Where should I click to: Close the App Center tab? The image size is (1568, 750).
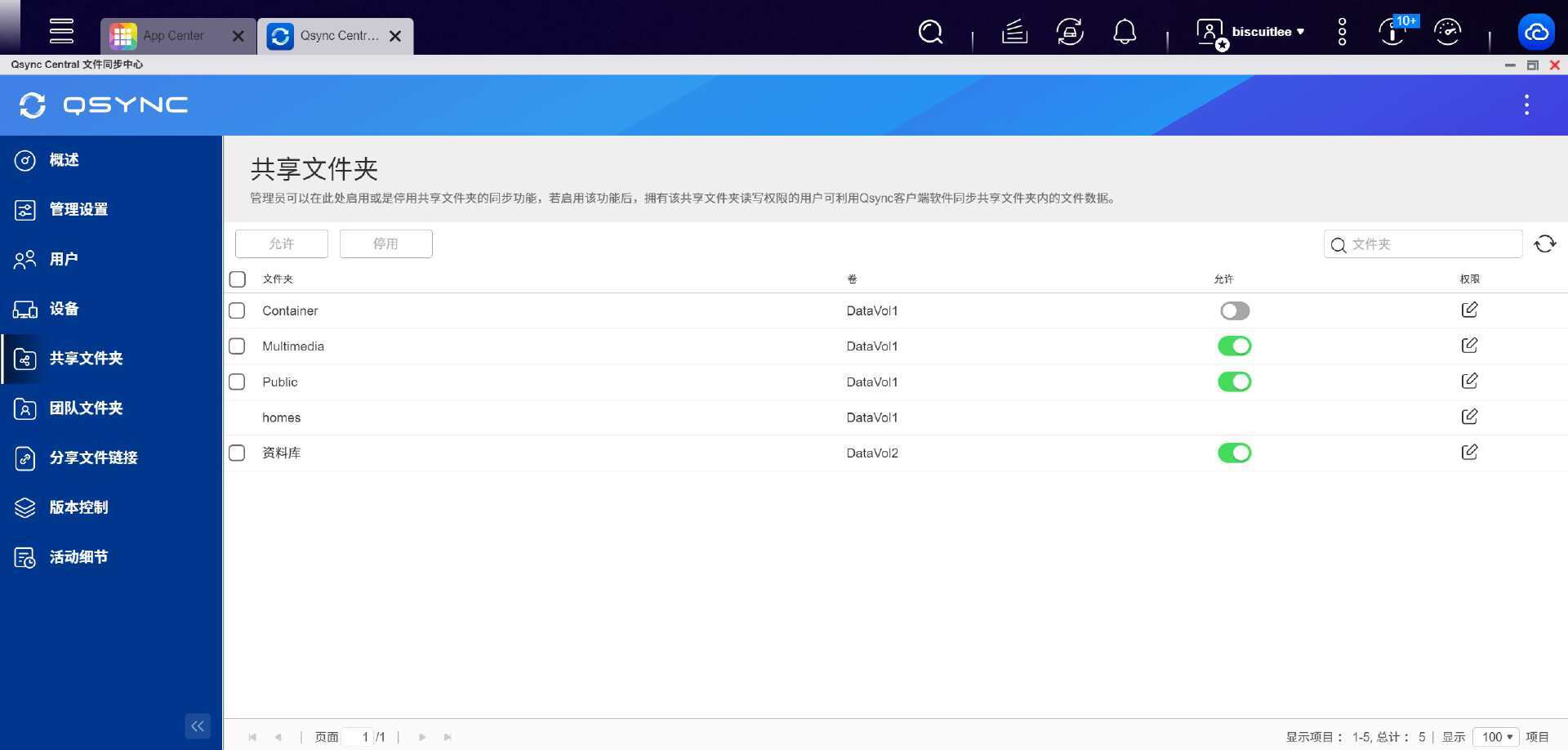[238, 36]
